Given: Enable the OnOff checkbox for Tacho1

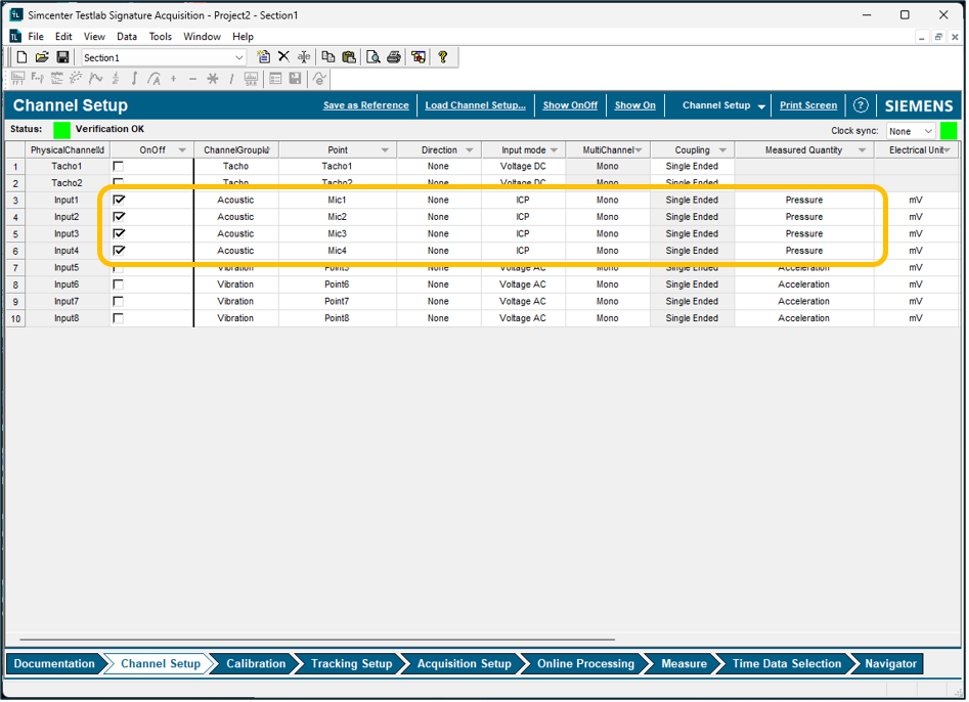Looking at the screenshot, I should point(119,166).
